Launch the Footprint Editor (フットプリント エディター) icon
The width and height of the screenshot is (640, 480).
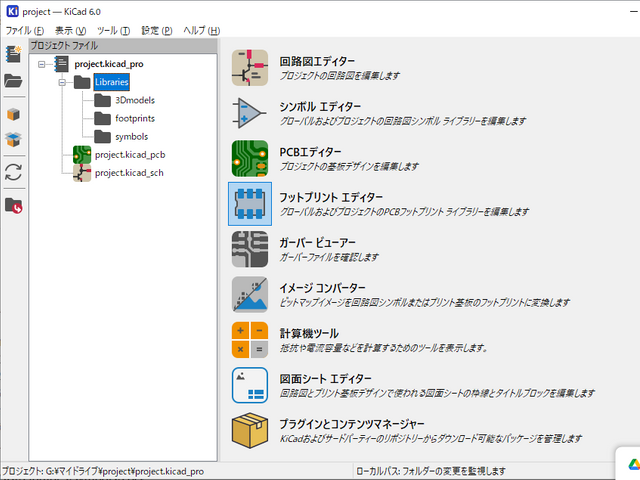tap(250, 204)
